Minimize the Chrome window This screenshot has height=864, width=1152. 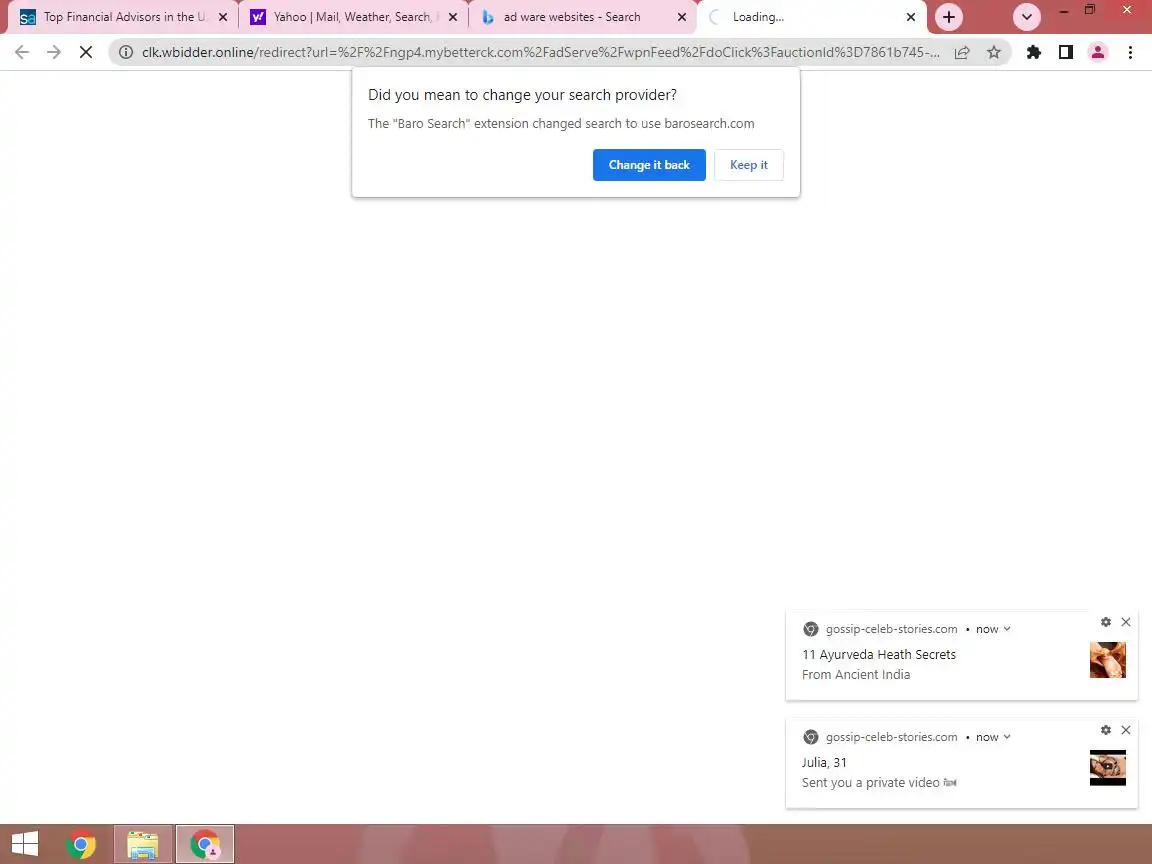click(x=1063, y=10)
